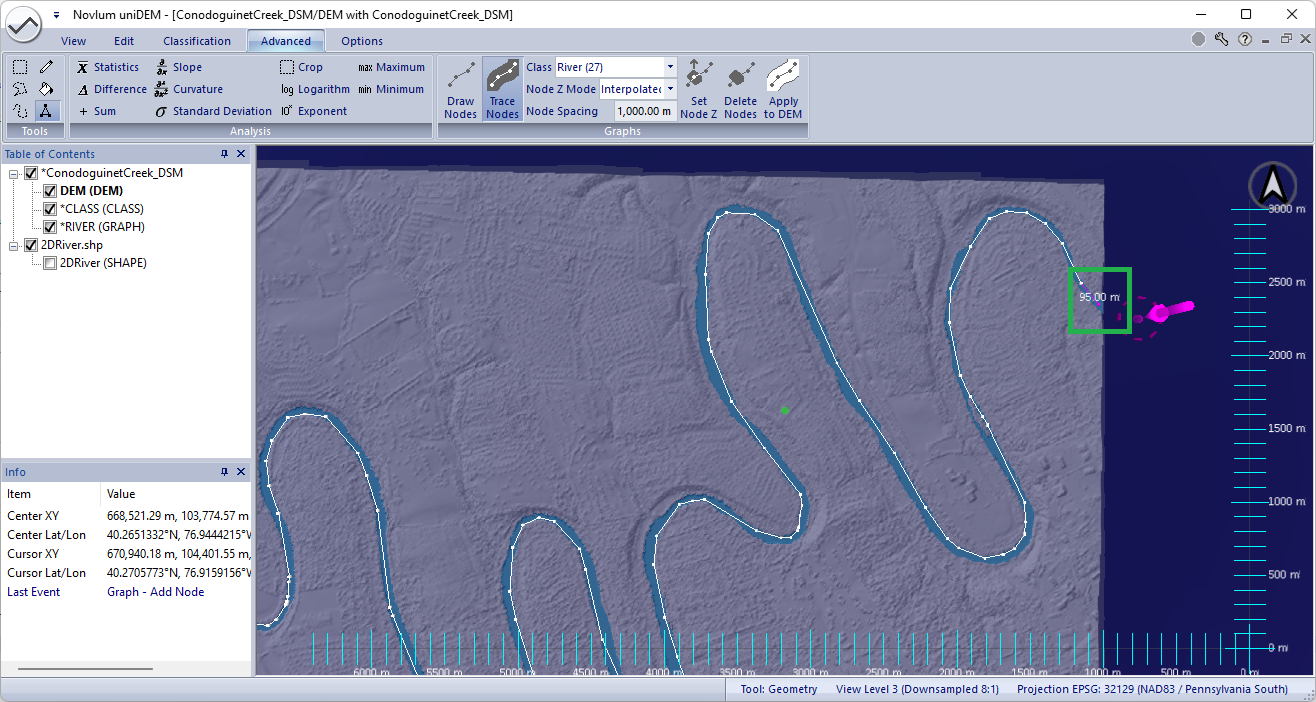
Task: Compute the Minimum value
Action: coord(391,89)
